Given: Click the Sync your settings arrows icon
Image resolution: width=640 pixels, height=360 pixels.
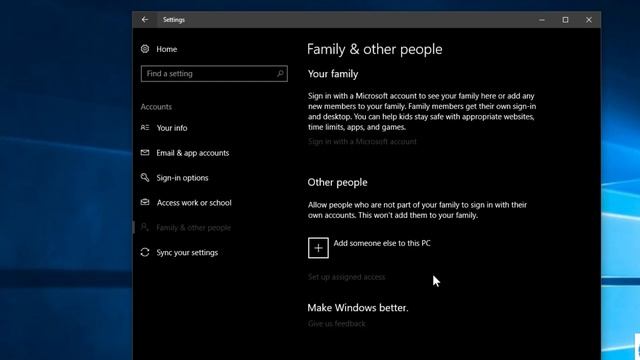Looking at the screenshot, I should coord(145,252).
